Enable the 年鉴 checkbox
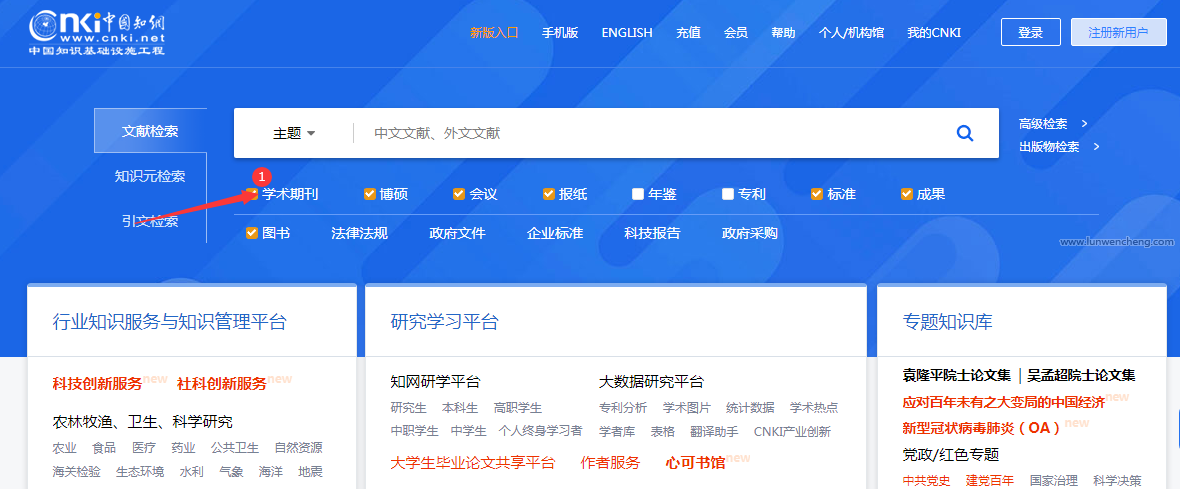The image size is (1180, 489). click(638, 194)
